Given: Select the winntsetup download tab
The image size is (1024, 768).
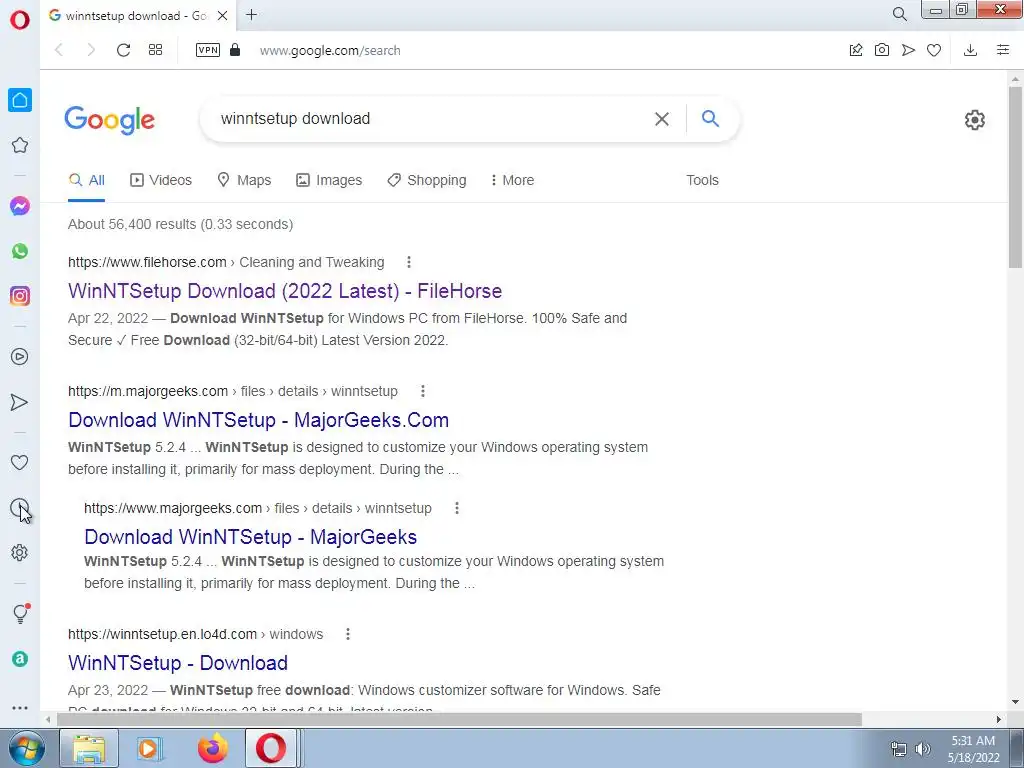Looking at the screenshot, I should tap(134, 16).
